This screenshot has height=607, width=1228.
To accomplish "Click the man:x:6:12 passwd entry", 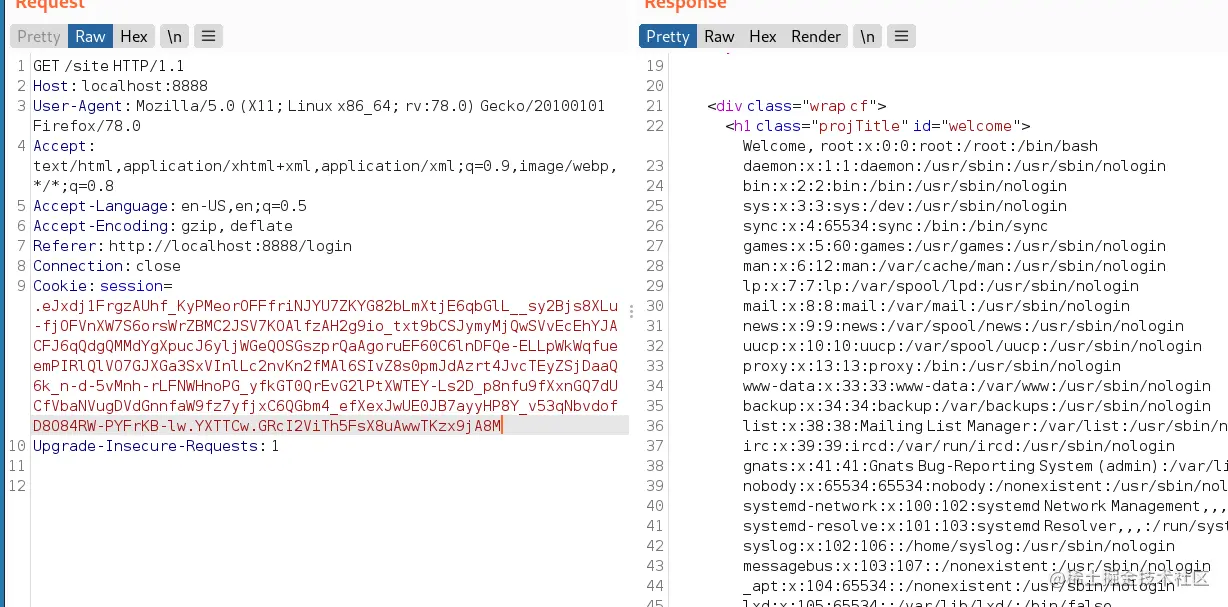I will click(954, 266).
